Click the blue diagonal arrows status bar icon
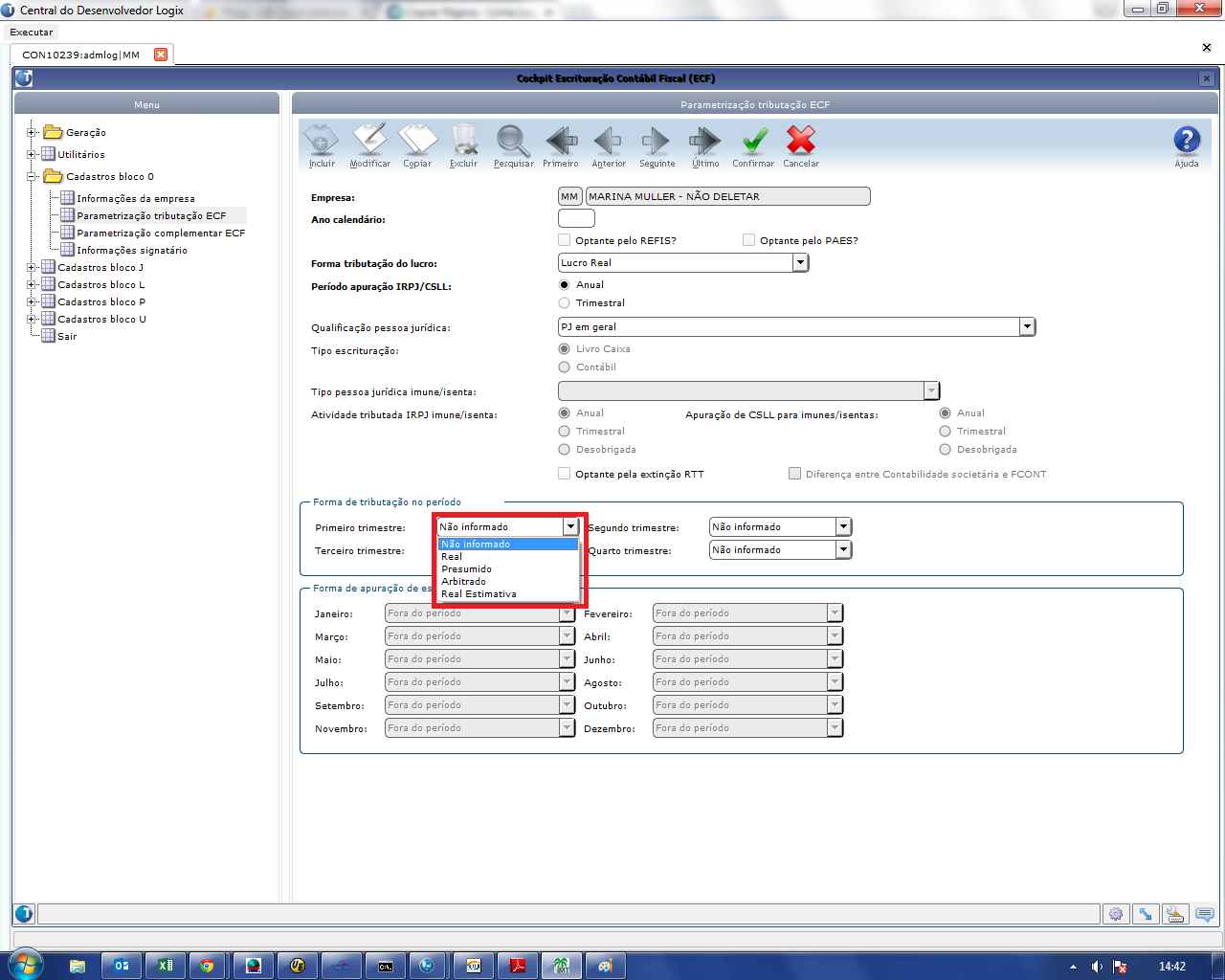The image size is (1225, 980). [x=1146, y=914]
